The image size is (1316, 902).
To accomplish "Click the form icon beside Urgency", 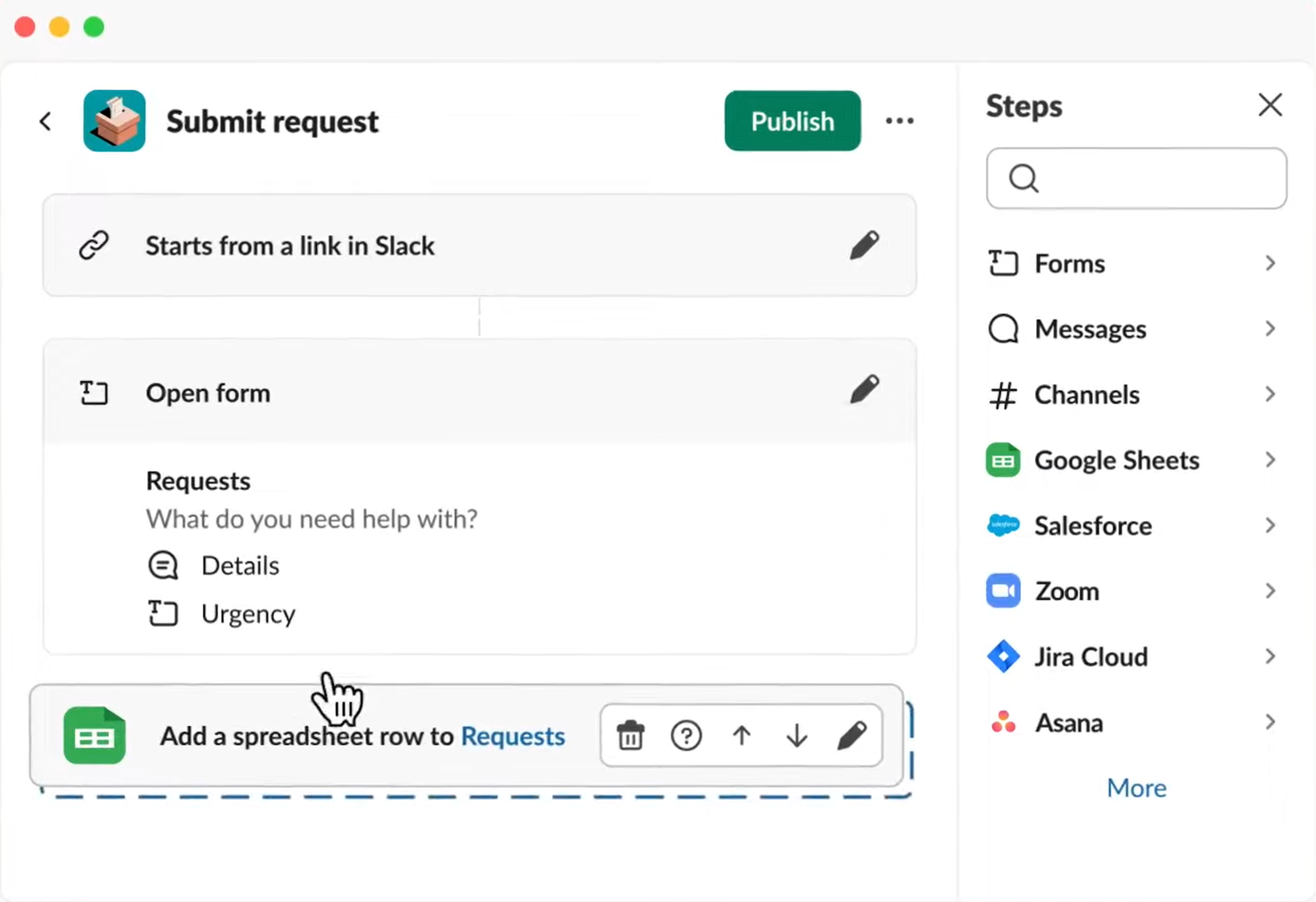I will pos(163,614).
